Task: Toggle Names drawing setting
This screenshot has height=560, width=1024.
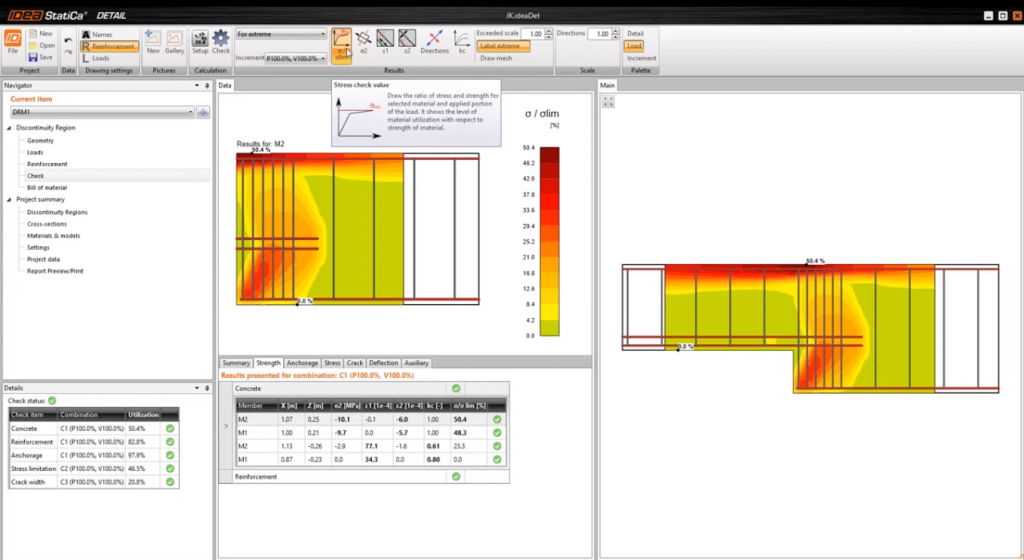Action: [97, 34]
